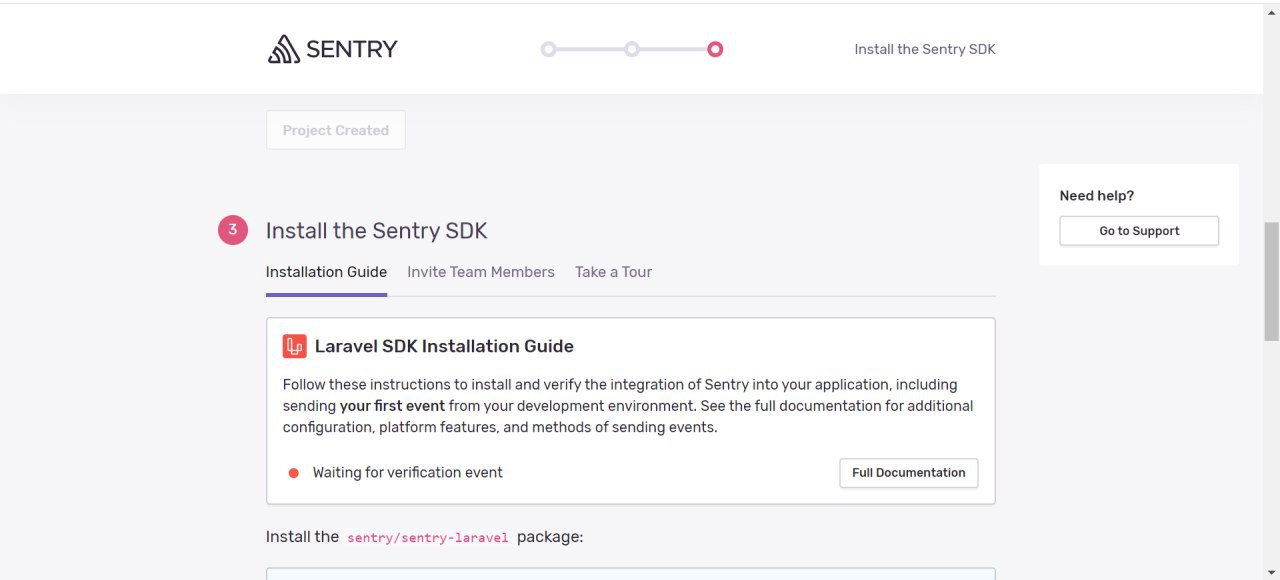Screen dimensions: 1280x580
Task: Click the Sentry logo icon
Action: [x=284, y=49]
